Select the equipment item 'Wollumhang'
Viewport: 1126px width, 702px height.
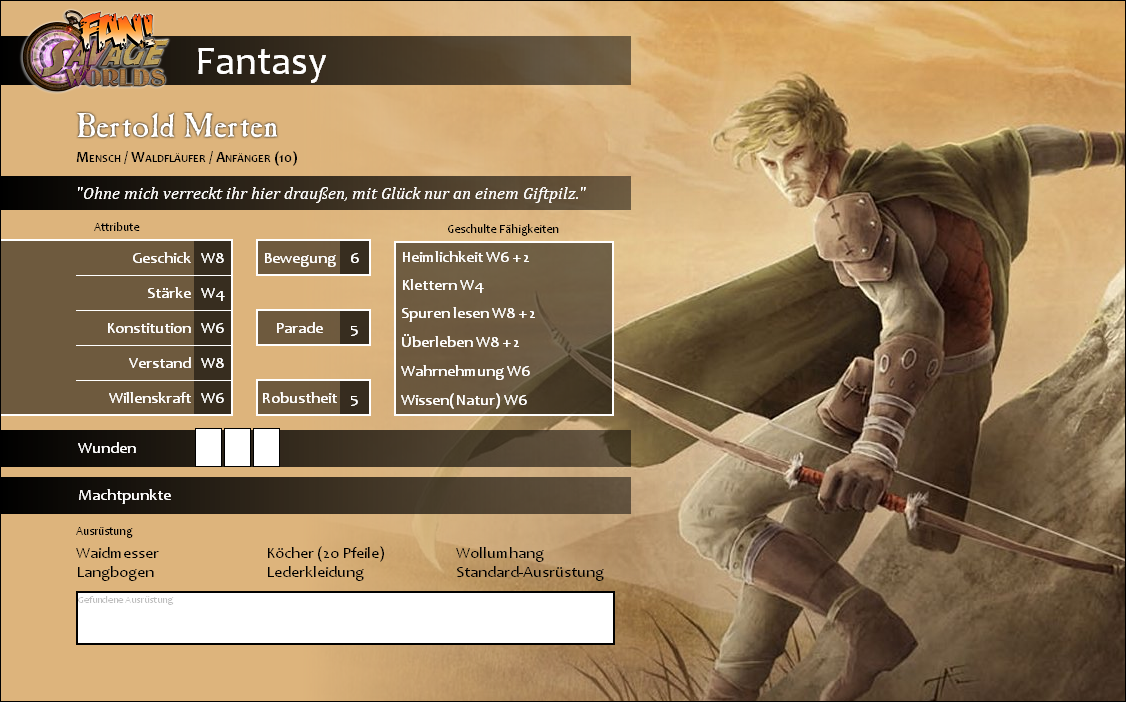coord(500,553)
